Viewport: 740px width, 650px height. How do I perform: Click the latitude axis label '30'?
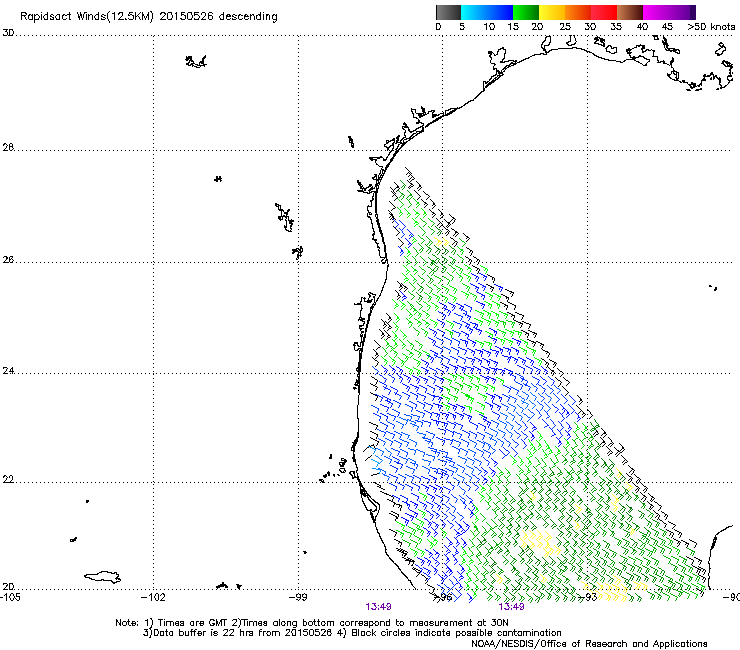click(8, 33)
